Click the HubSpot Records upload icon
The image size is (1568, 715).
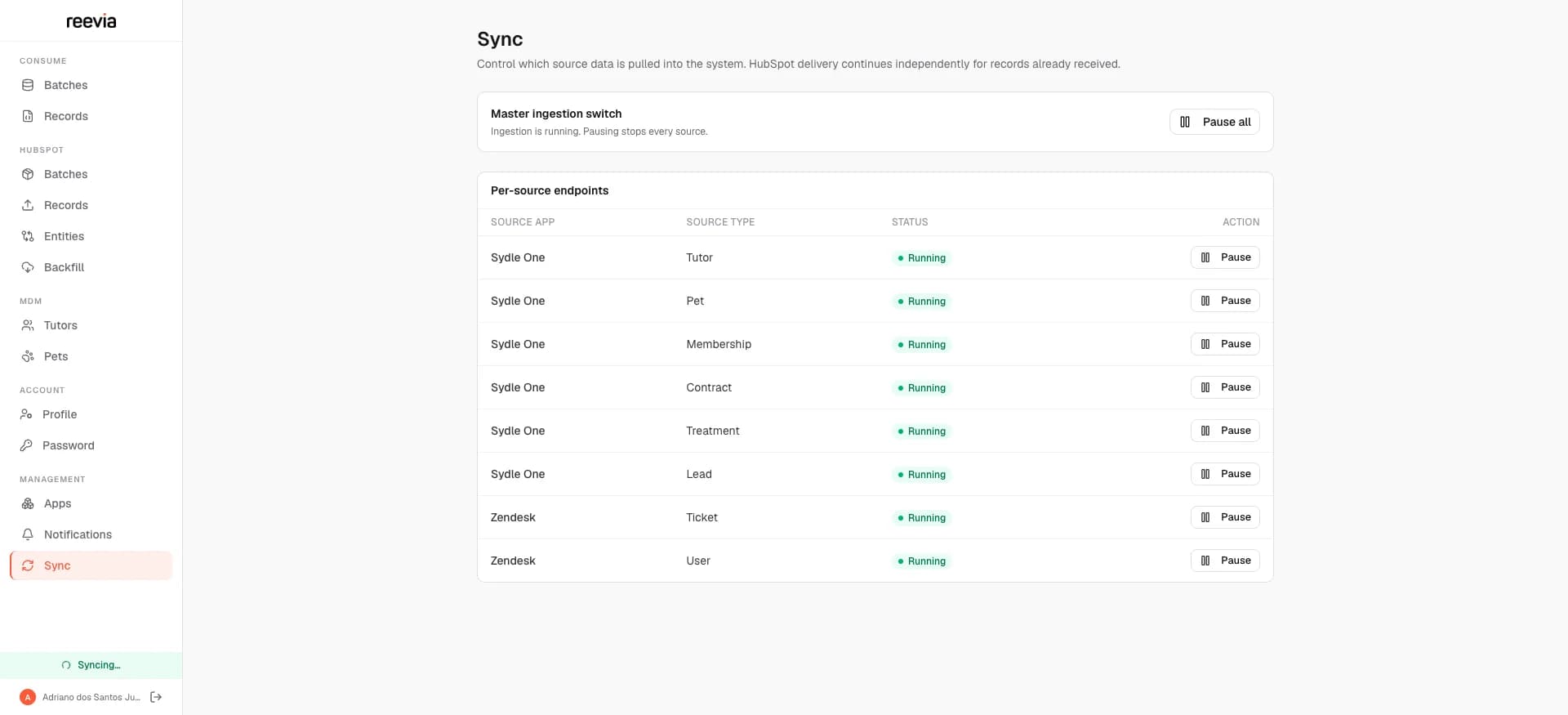click(x=28, y=205)
